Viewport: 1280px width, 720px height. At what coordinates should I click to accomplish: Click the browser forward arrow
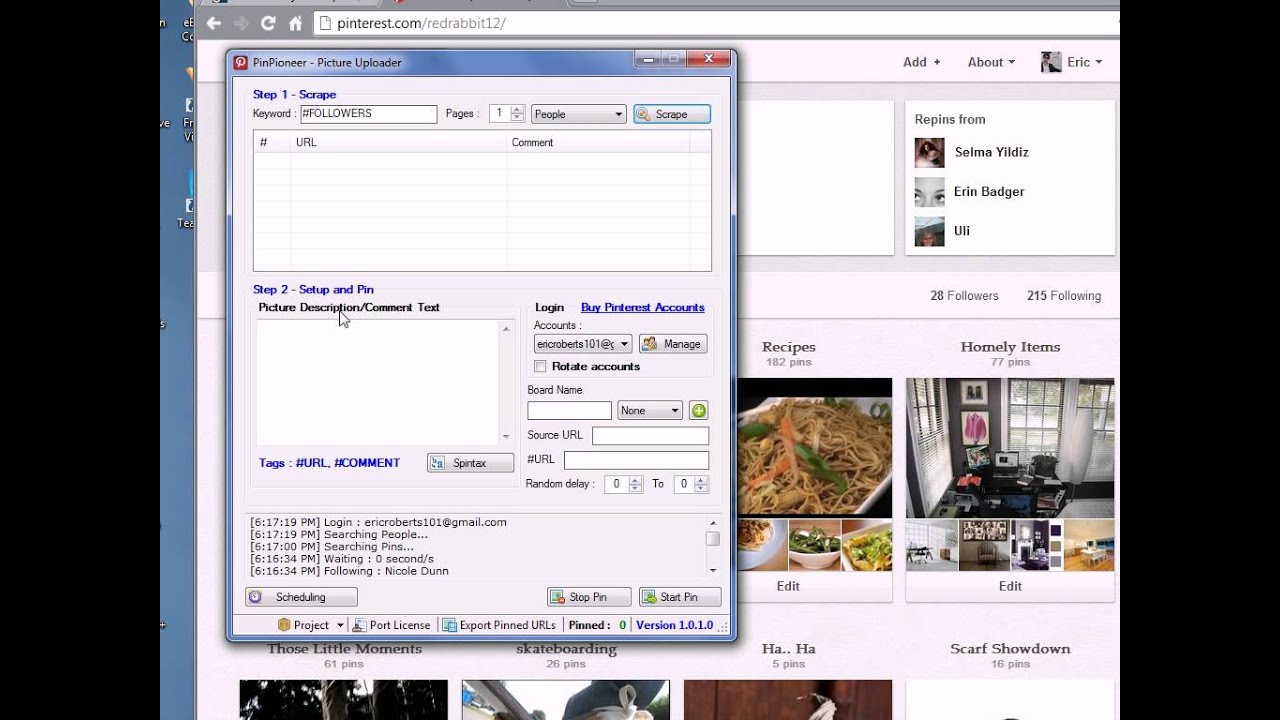241,22
